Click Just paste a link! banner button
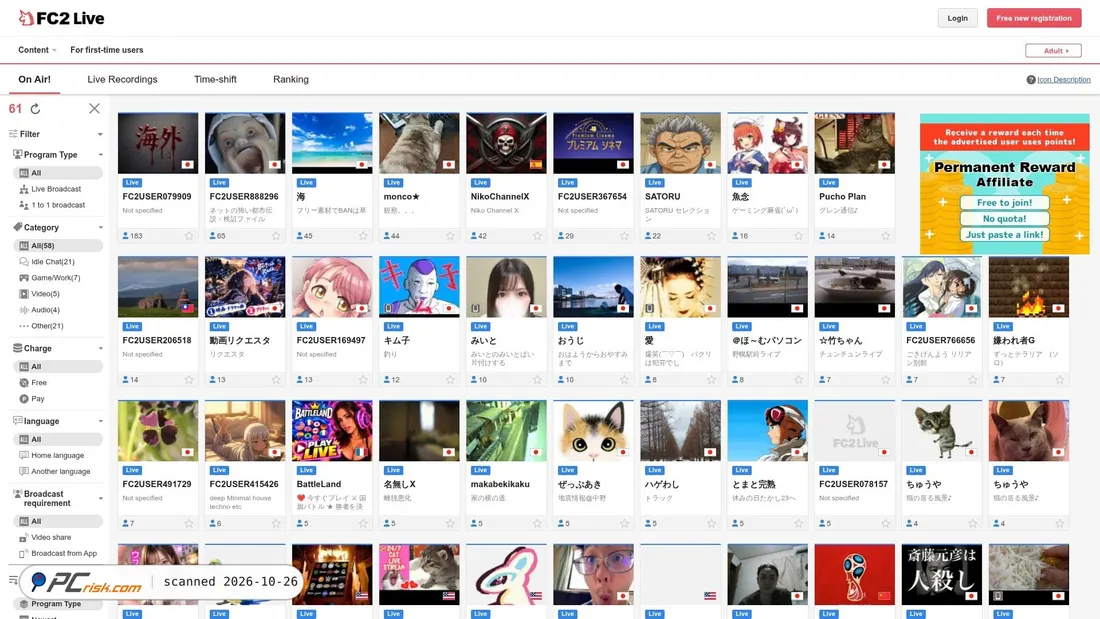 (x=1004, y=234)
